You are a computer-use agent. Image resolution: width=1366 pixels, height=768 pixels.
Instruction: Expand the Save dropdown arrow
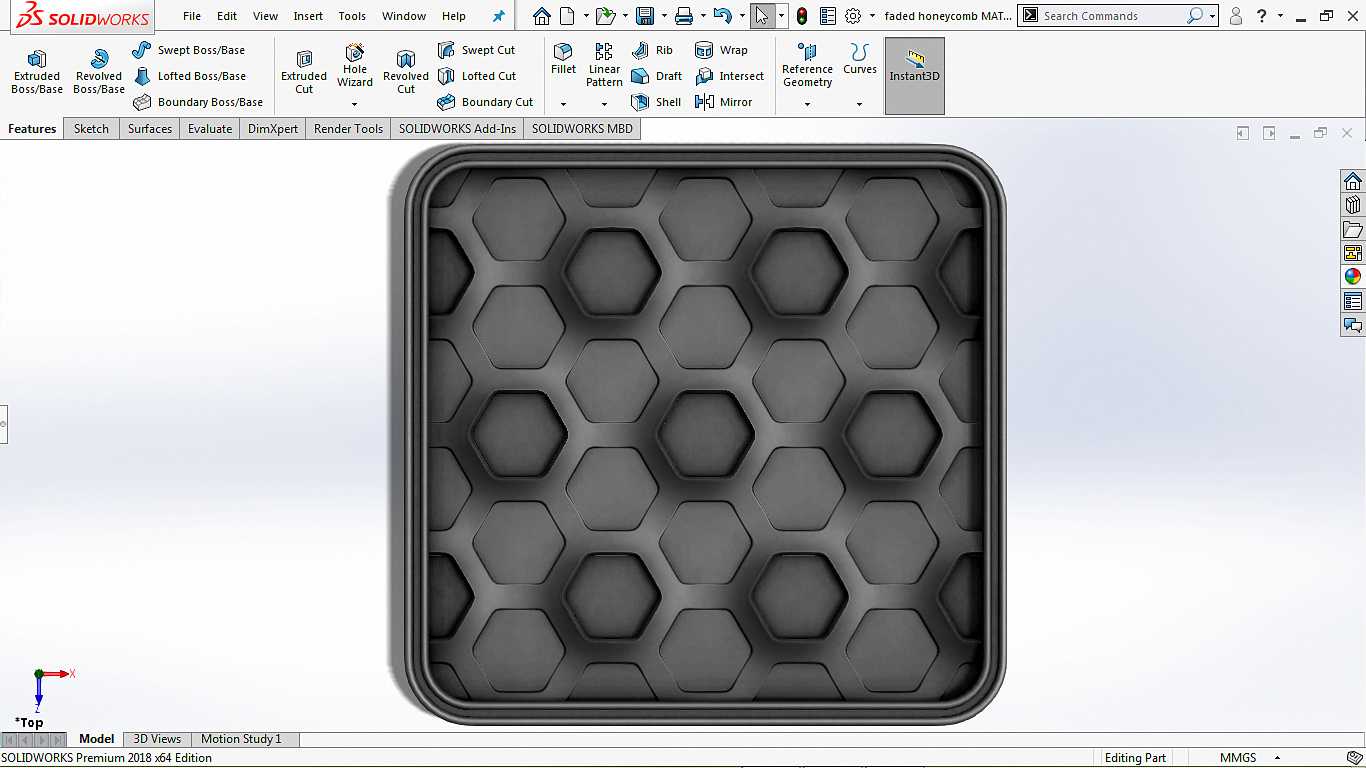664,16
